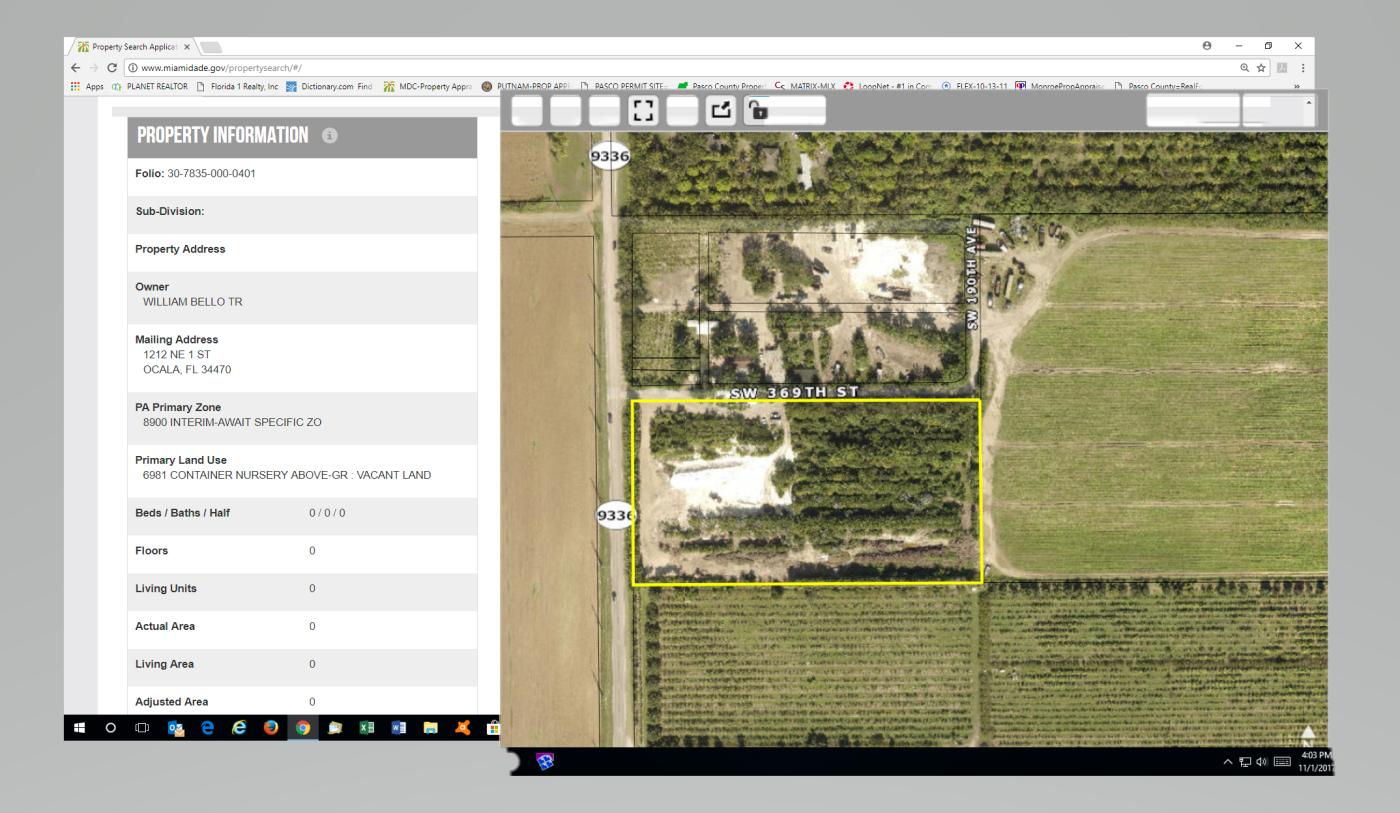Enter fullscreen mode in the map toolbar

click(641, 110)
